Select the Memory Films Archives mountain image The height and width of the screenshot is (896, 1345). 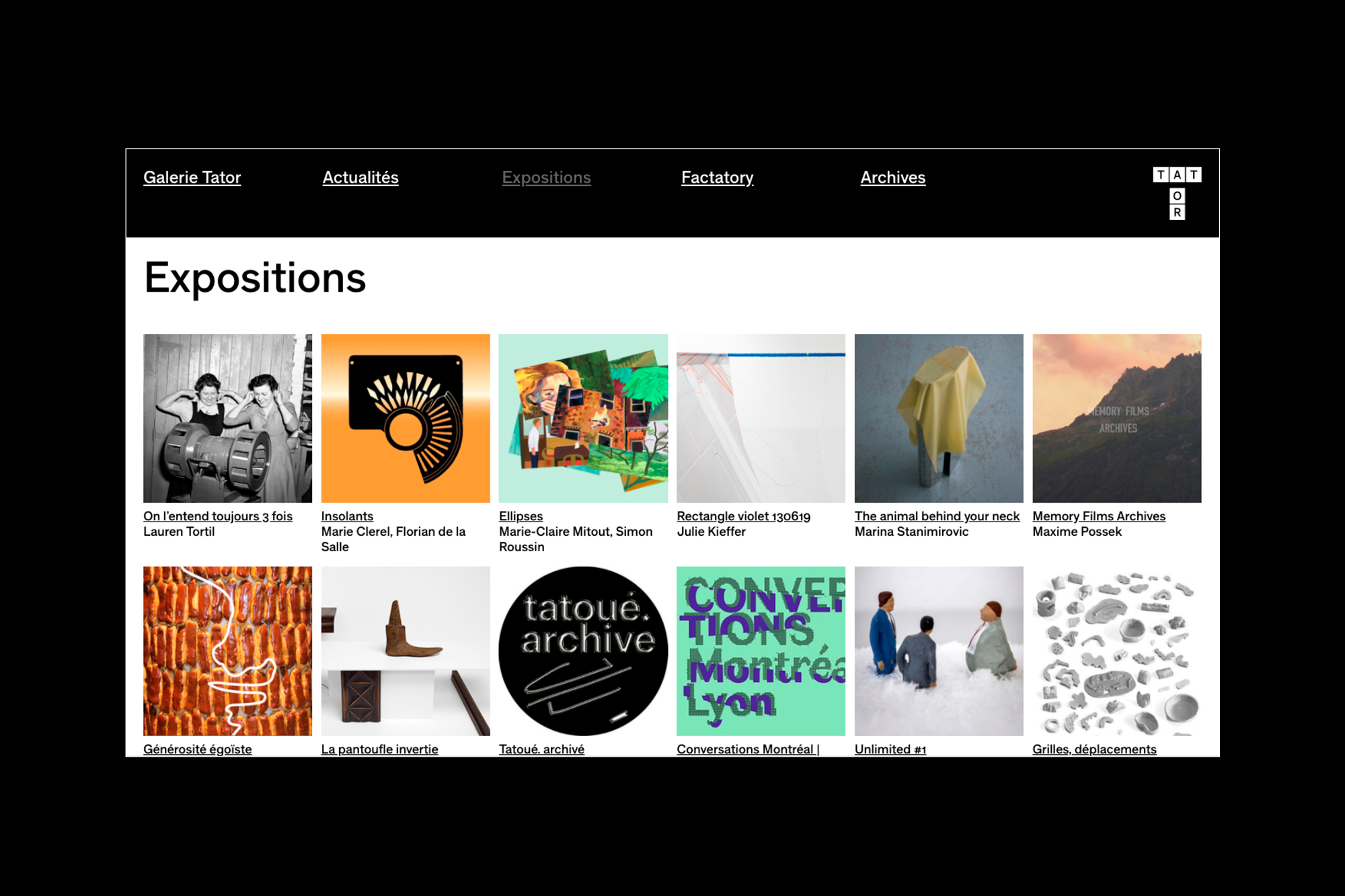pyautogui.click(x=1116, y=418)
